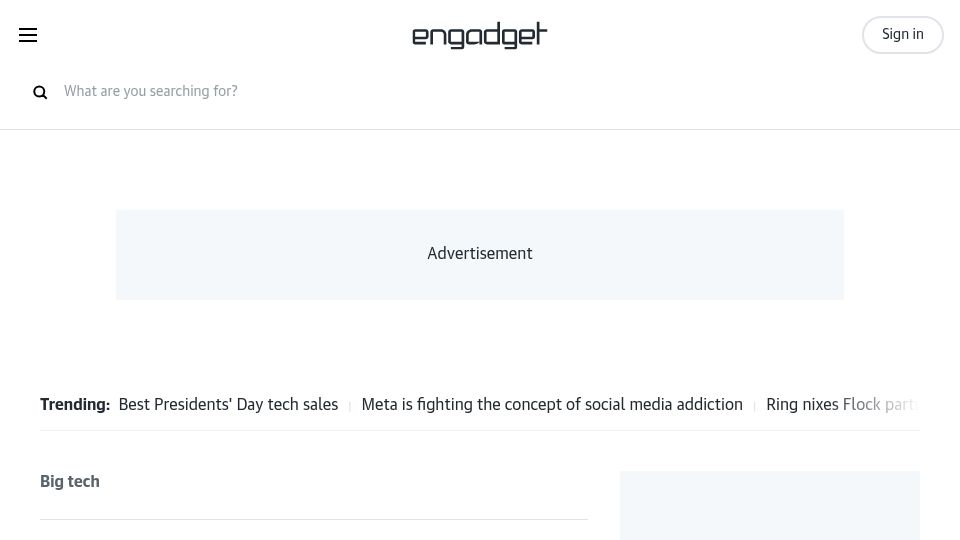Click the magnifying glass search icon
This screenshot has height=540, width=960.
point(40,92)
